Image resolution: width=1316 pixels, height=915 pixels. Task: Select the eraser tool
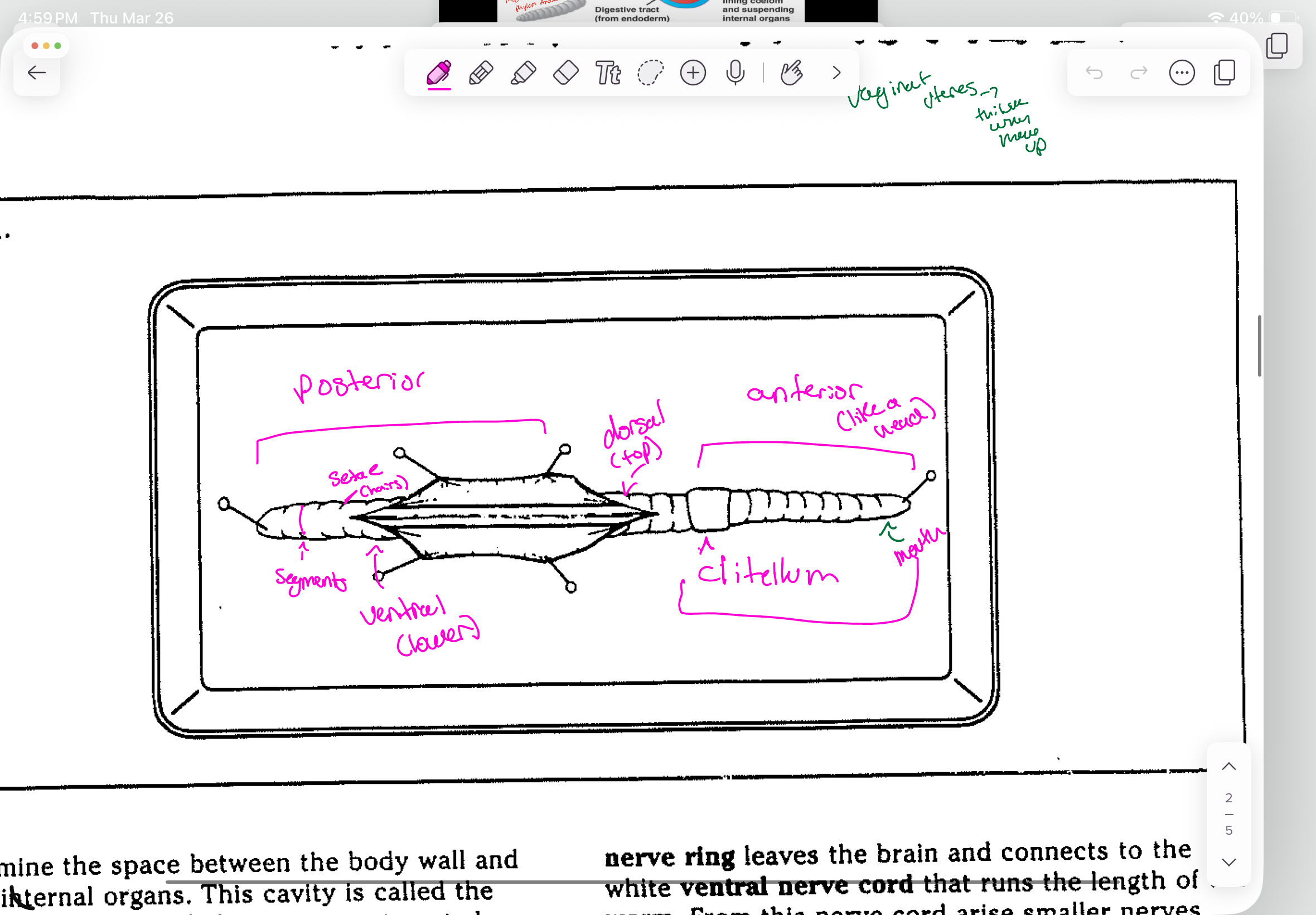[565, 73]
